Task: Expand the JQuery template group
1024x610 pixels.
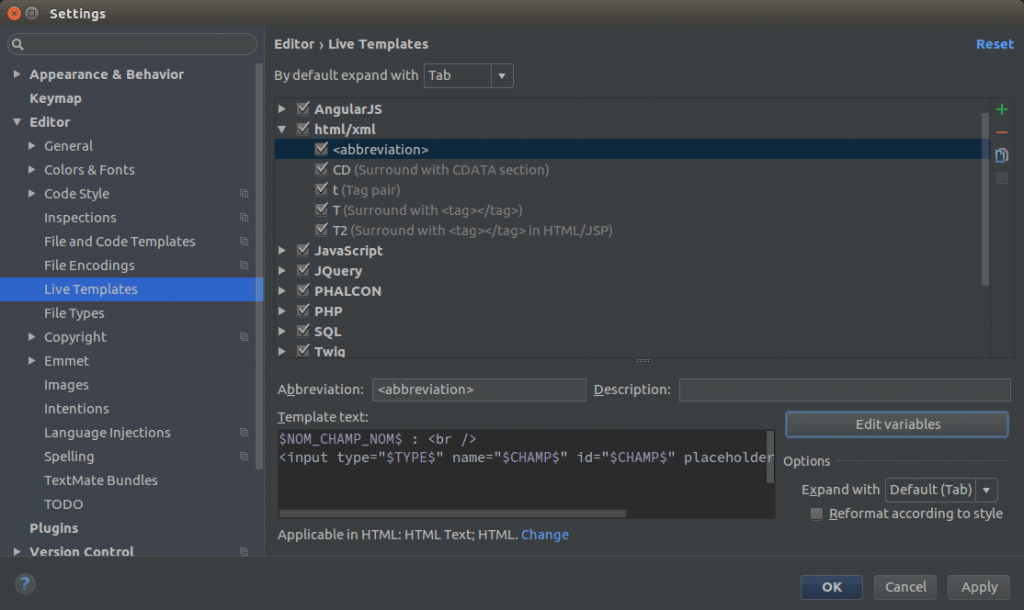Action: point(282,271)
